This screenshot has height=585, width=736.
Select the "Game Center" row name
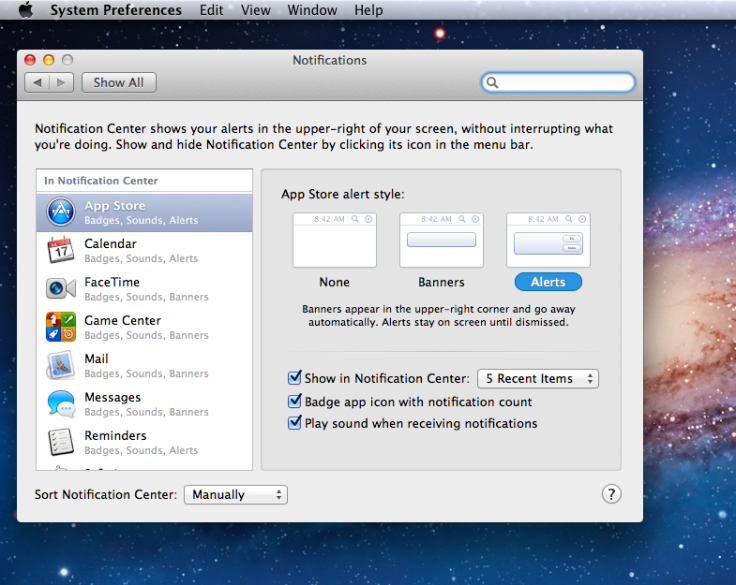123,321
